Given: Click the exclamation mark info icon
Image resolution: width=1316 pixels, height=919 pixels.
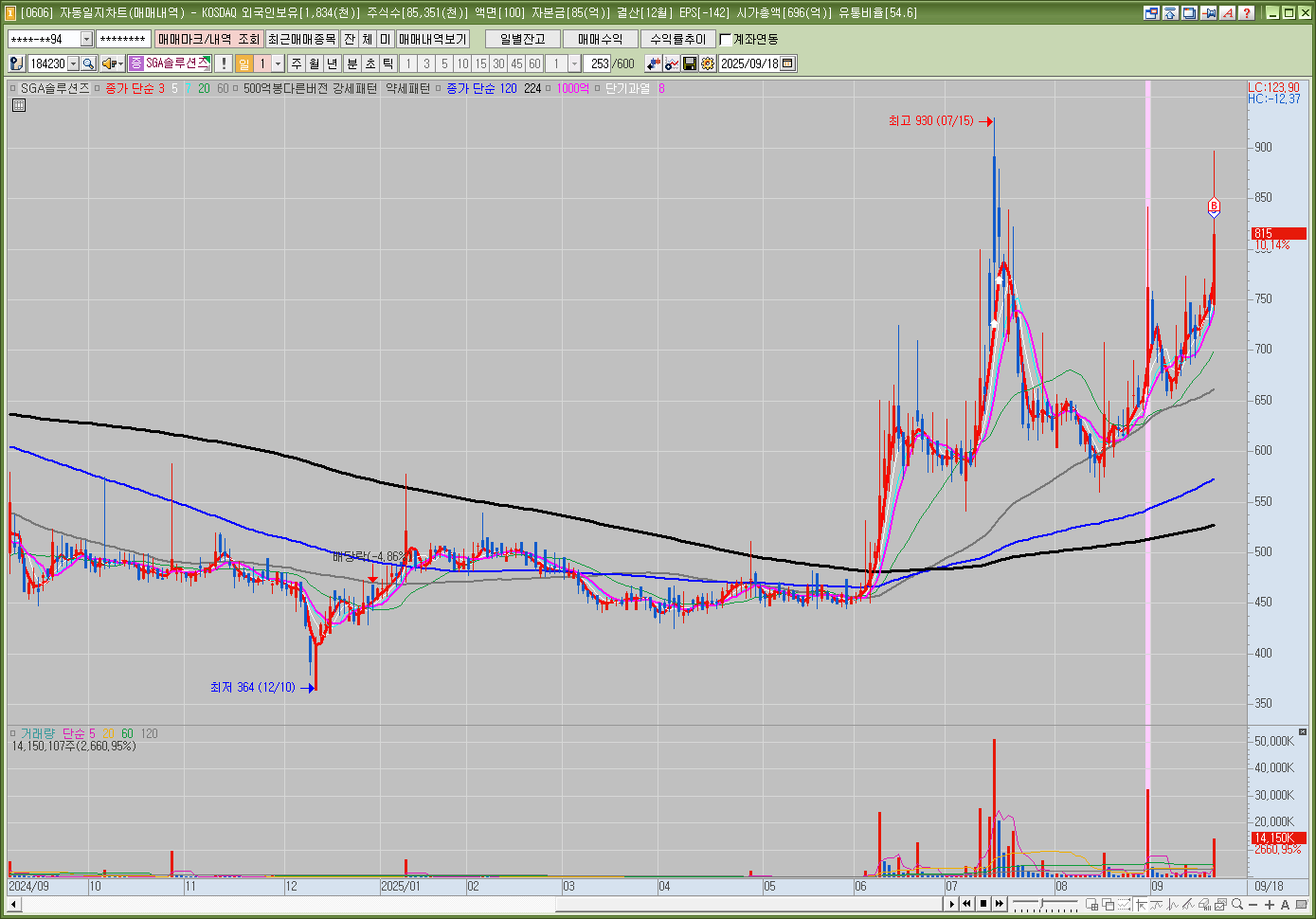Looking at the screenshot, I should point(224,63).
